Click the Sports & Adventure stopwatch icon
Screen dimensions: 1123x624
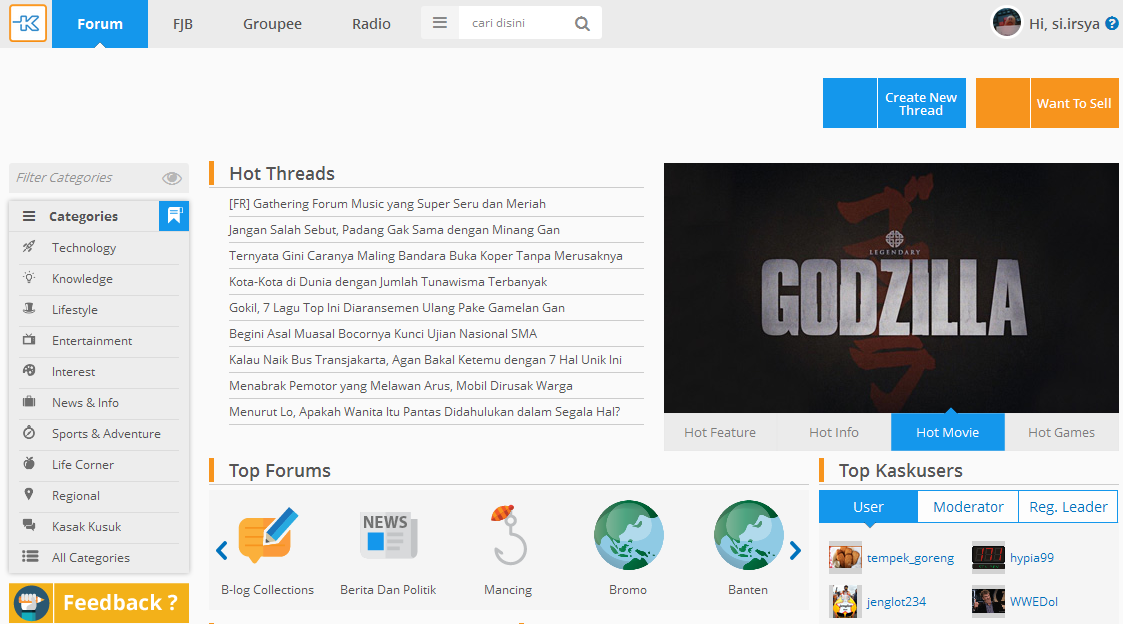coord(29,433)
